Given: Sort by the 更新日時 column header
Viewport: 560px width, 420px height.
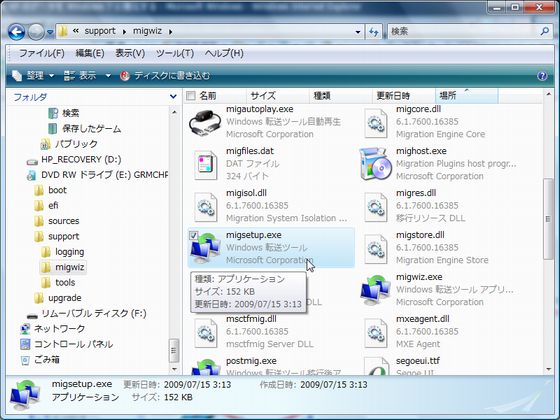Looking at the screenshot, I should (393, 96).
